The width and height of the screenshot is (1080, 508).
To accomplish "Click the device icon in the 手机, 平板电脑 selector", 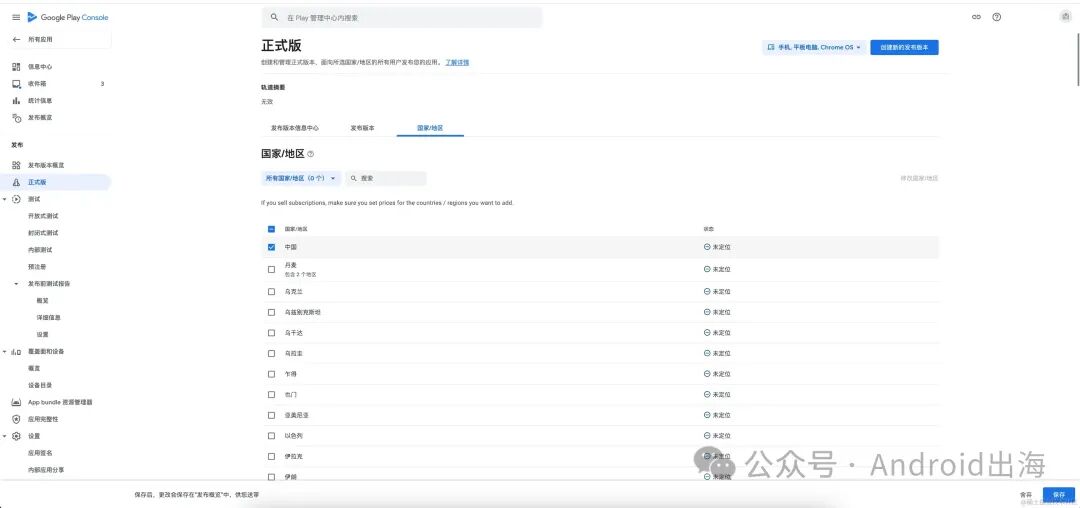I will (x=771, y=47).
